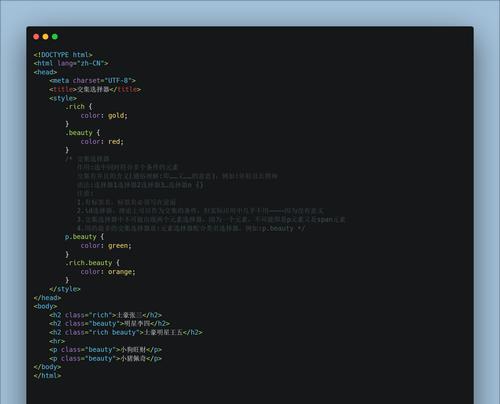Click the meta charset="UTF-8" line
The width and height of the screenshot is (500, 404).
coord(92,81)
